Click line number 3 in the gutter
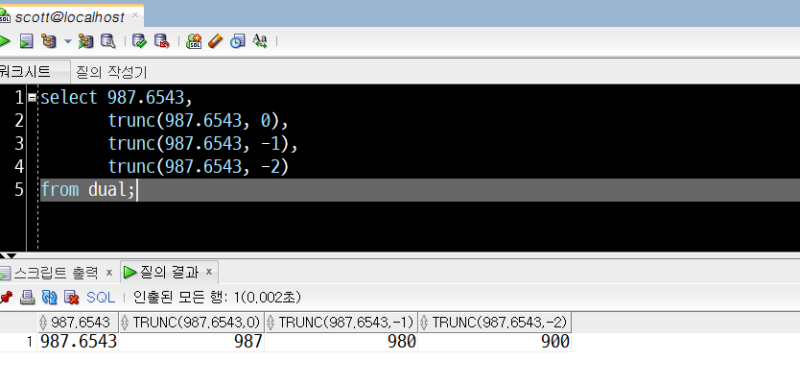 coord(19,144)
